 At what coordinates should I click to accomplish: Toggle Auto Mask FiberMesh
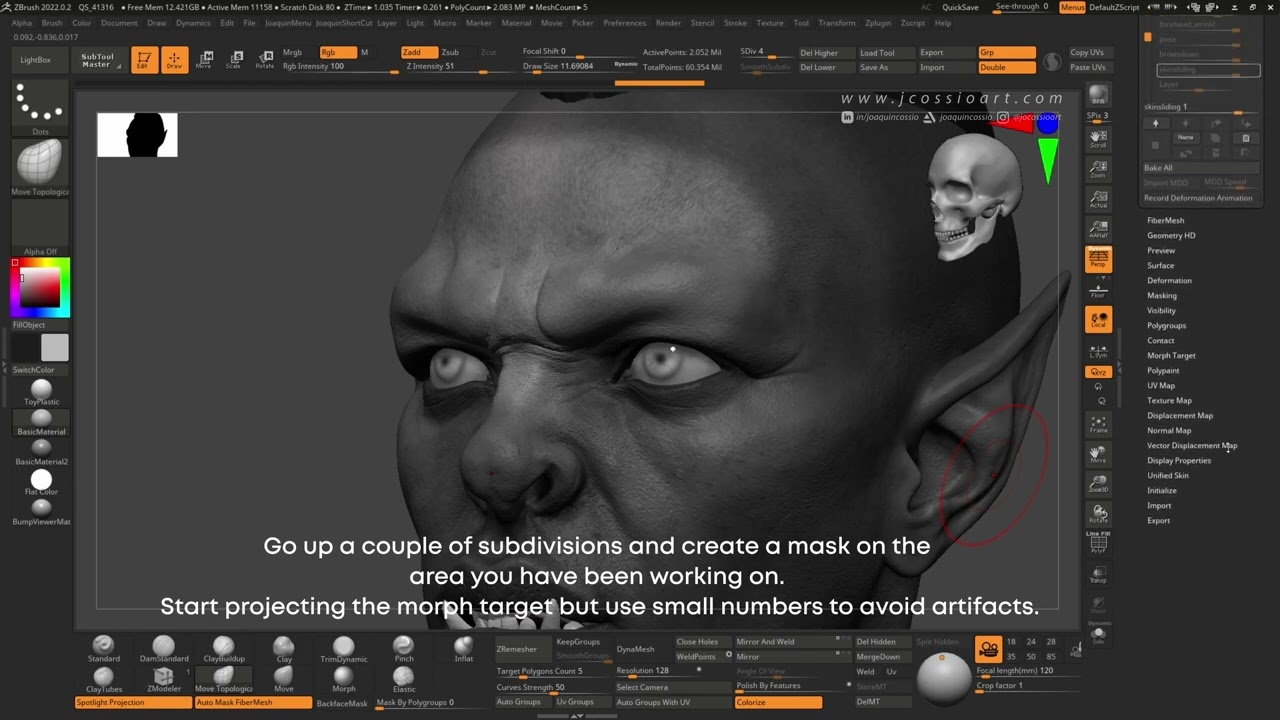(x=253, y=703)
